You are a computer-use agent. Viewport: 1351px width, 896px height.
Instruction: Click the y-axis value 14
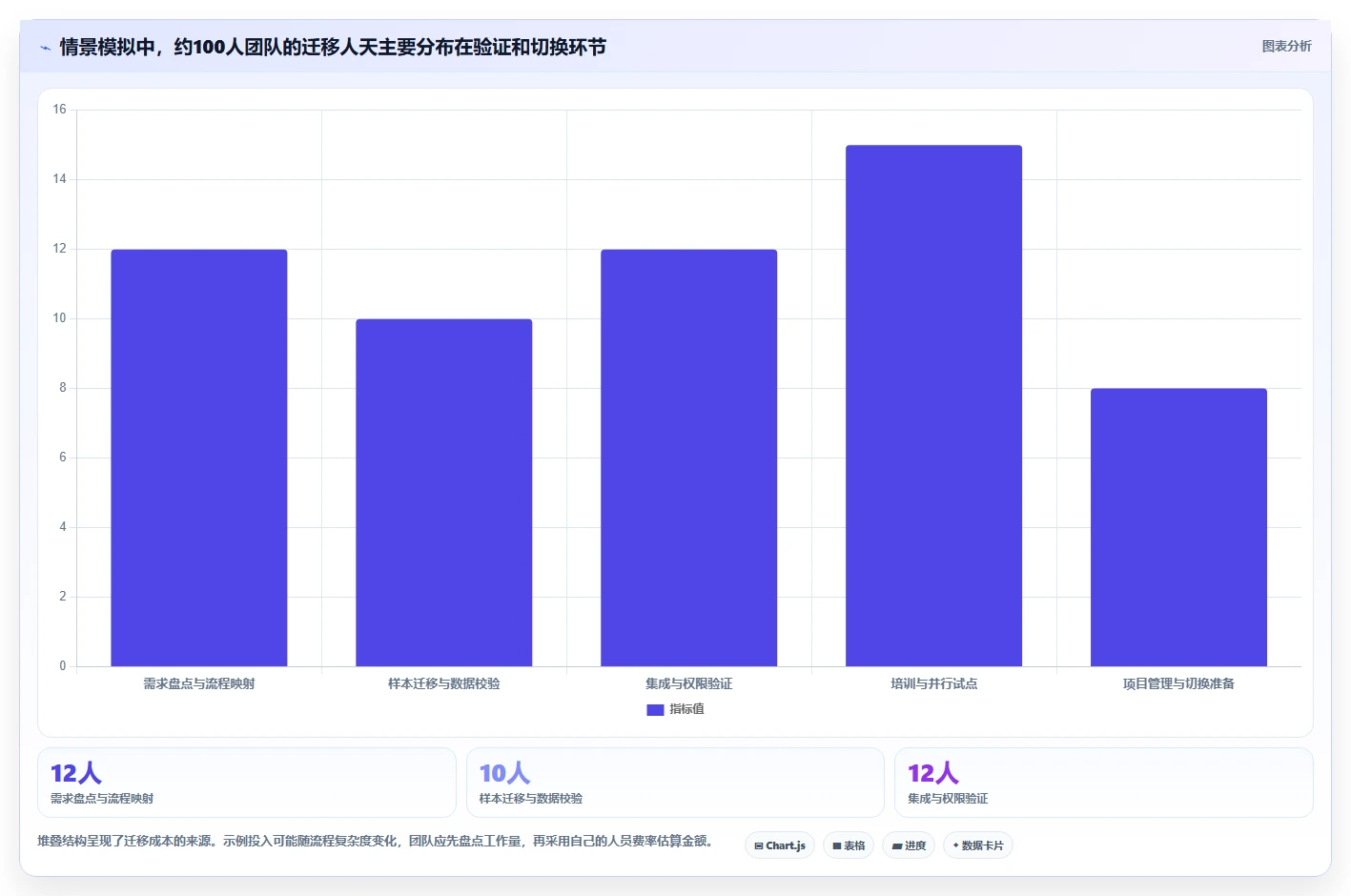pyautogui.click(x=60, y=179)
